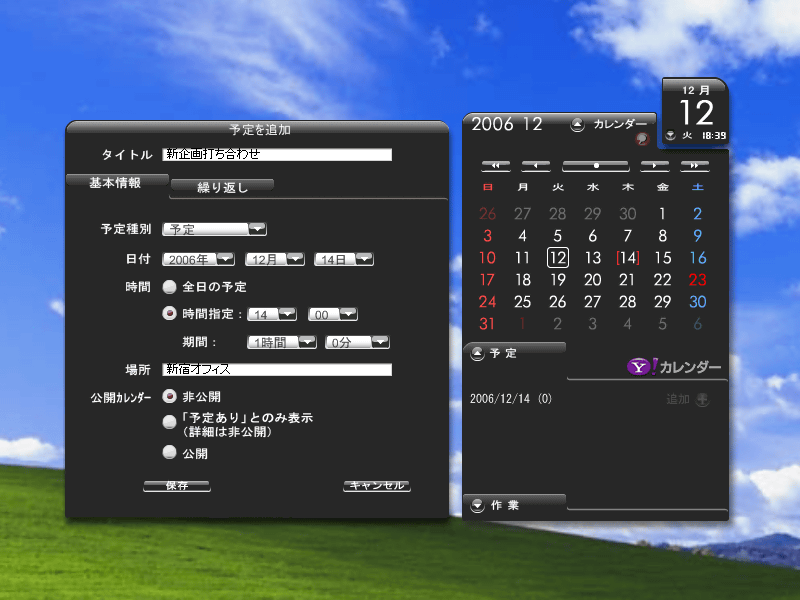Select date 29 in last December row
This screenshot has height=600, width=800.
point(662,302)
